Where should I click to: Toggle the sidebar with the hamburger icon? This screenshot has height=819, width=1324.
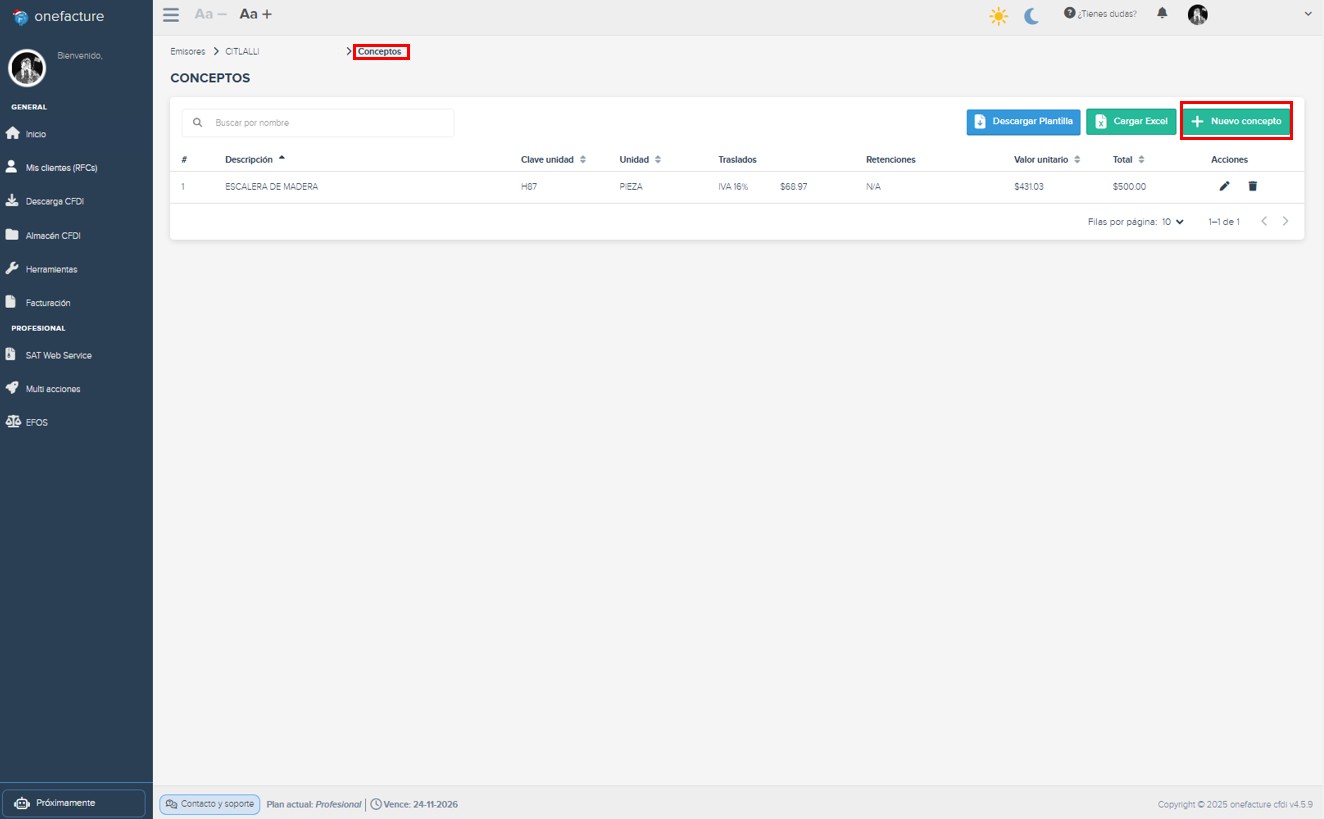[170, 14]
